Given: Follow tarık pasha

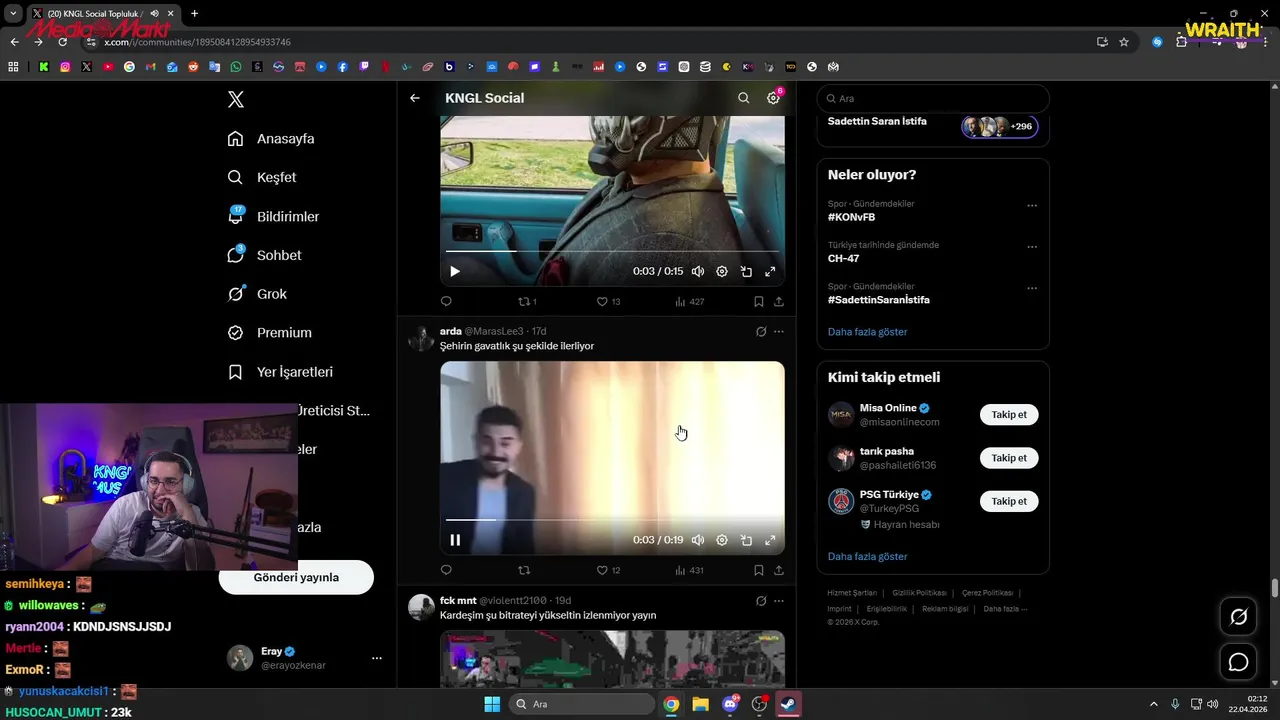Looking at the screenshot, I should coord(1009,458).
